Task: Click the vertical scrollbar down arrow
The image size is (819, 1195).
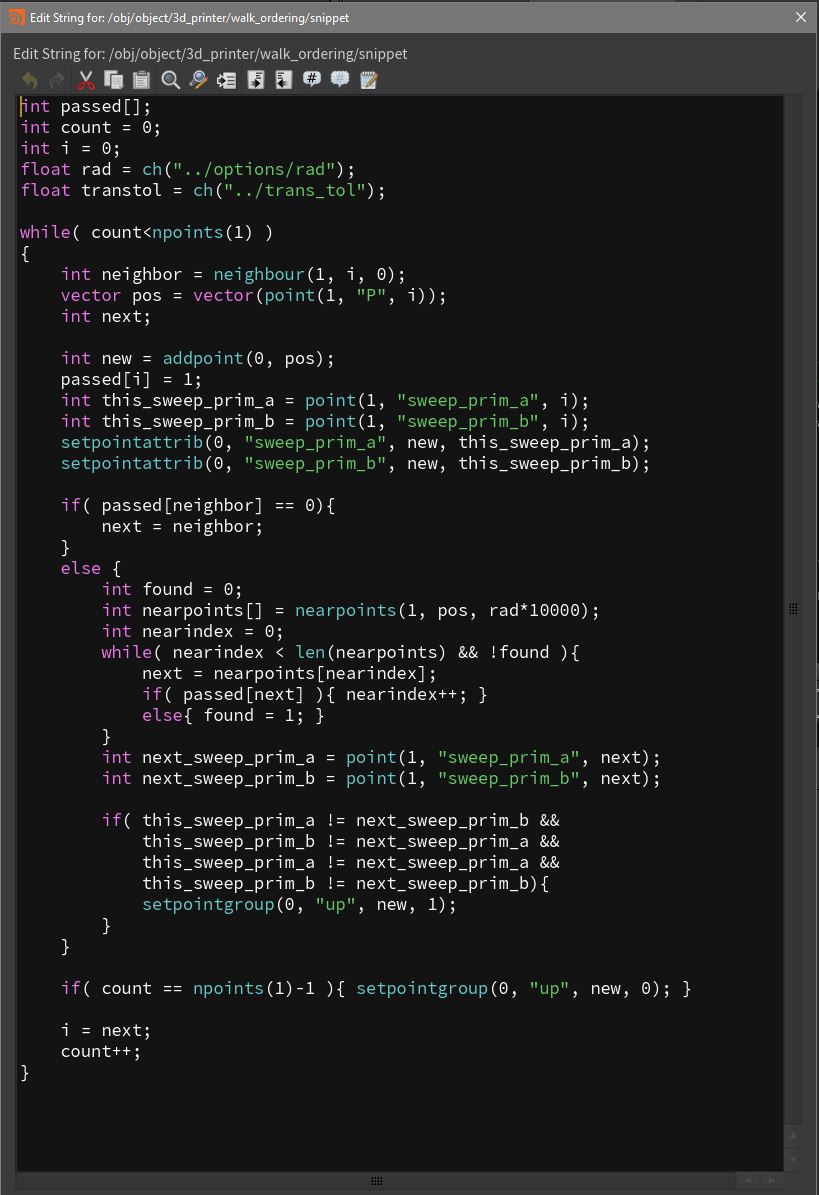Action: [x=793, y=1159]
